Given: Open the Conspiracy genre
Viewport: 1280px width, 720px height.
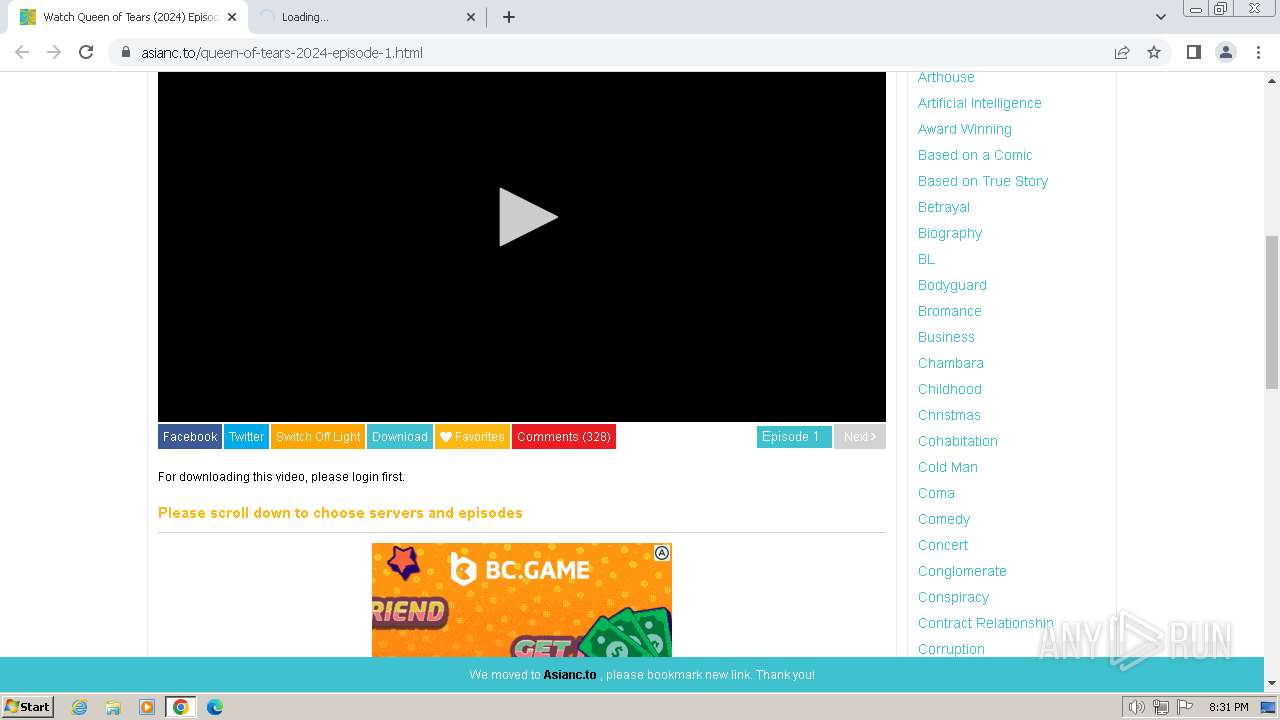Looking at the screenshot, I should click(x=953, y=597).
